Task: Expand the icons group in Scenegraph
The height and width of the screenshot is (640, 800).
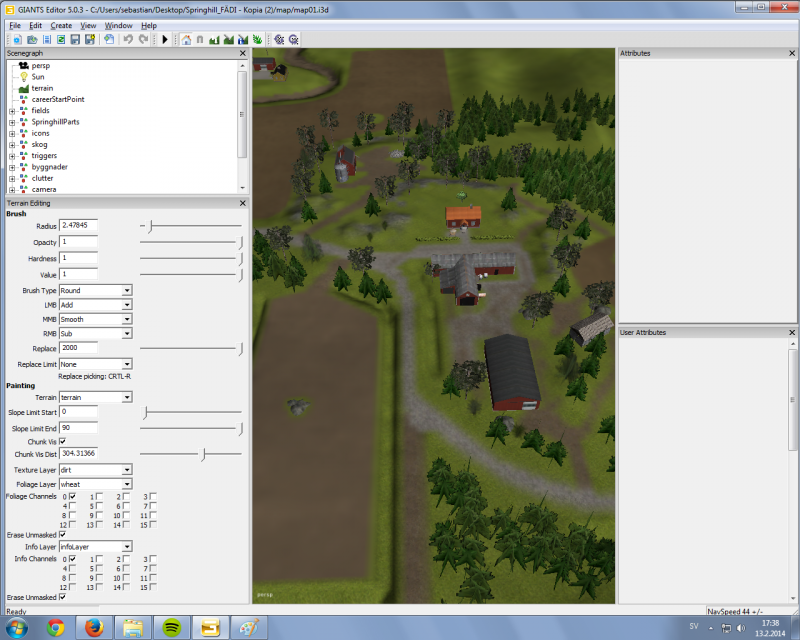Action: [12, 134]
